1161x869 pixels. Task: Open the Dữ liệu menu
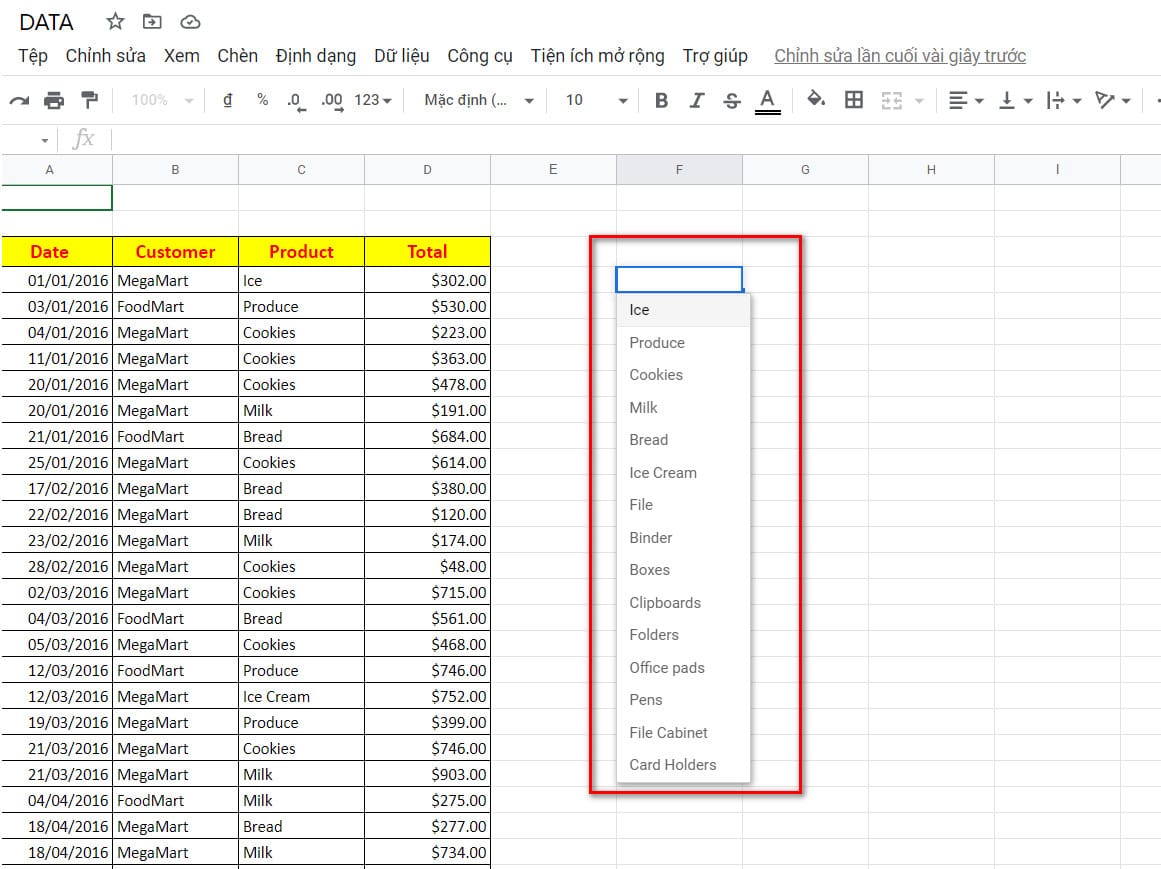[401, 56]
